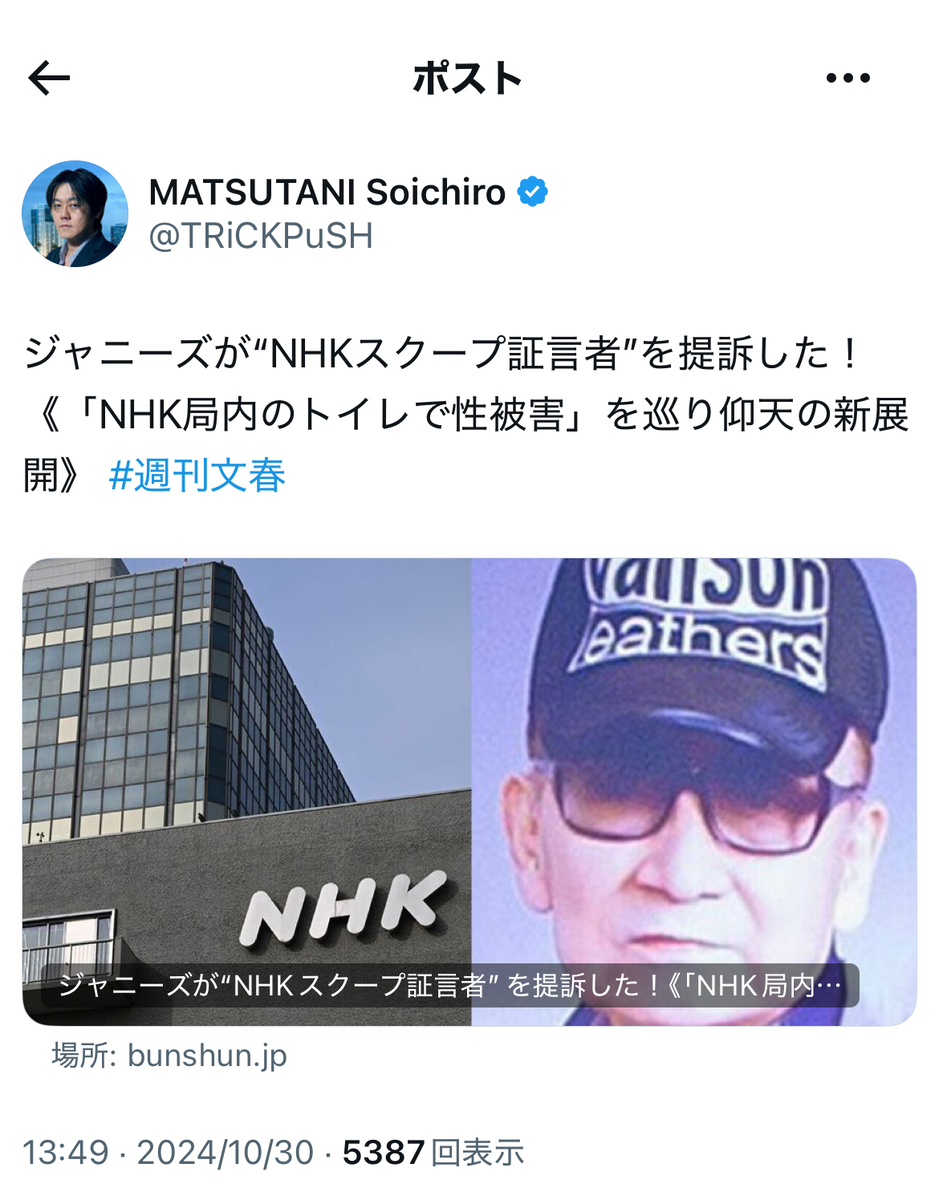Open the capped man photo in card

(x=694, y=792)
